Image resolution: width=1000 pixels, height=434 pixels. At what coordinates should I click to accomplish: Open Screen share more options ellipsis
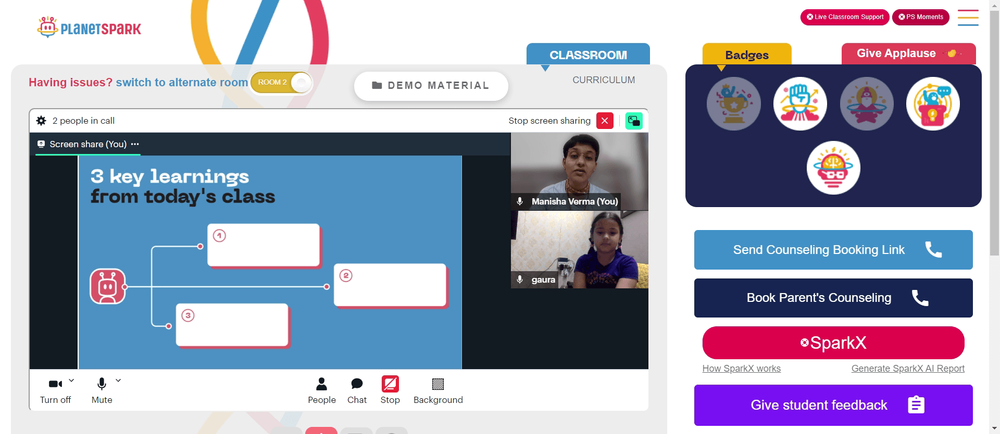coord(135,144)
